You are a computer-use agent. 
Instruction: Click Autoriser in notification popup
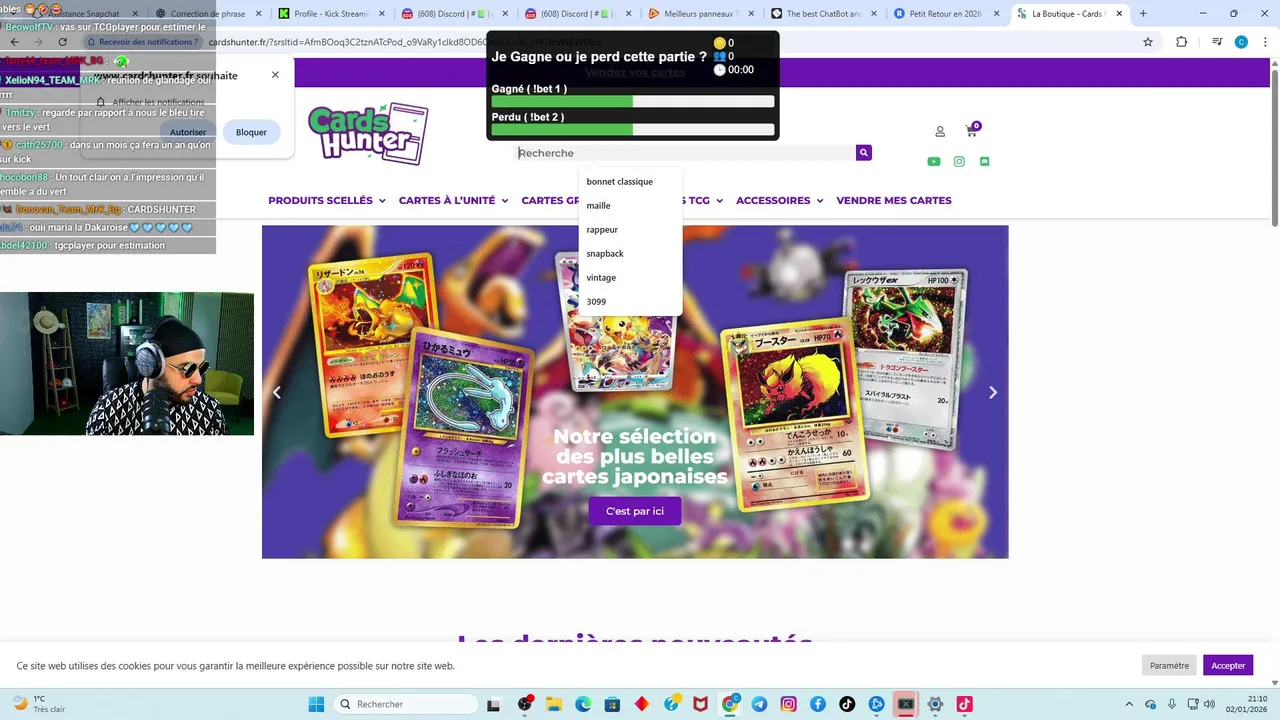(x=188, y=132)
